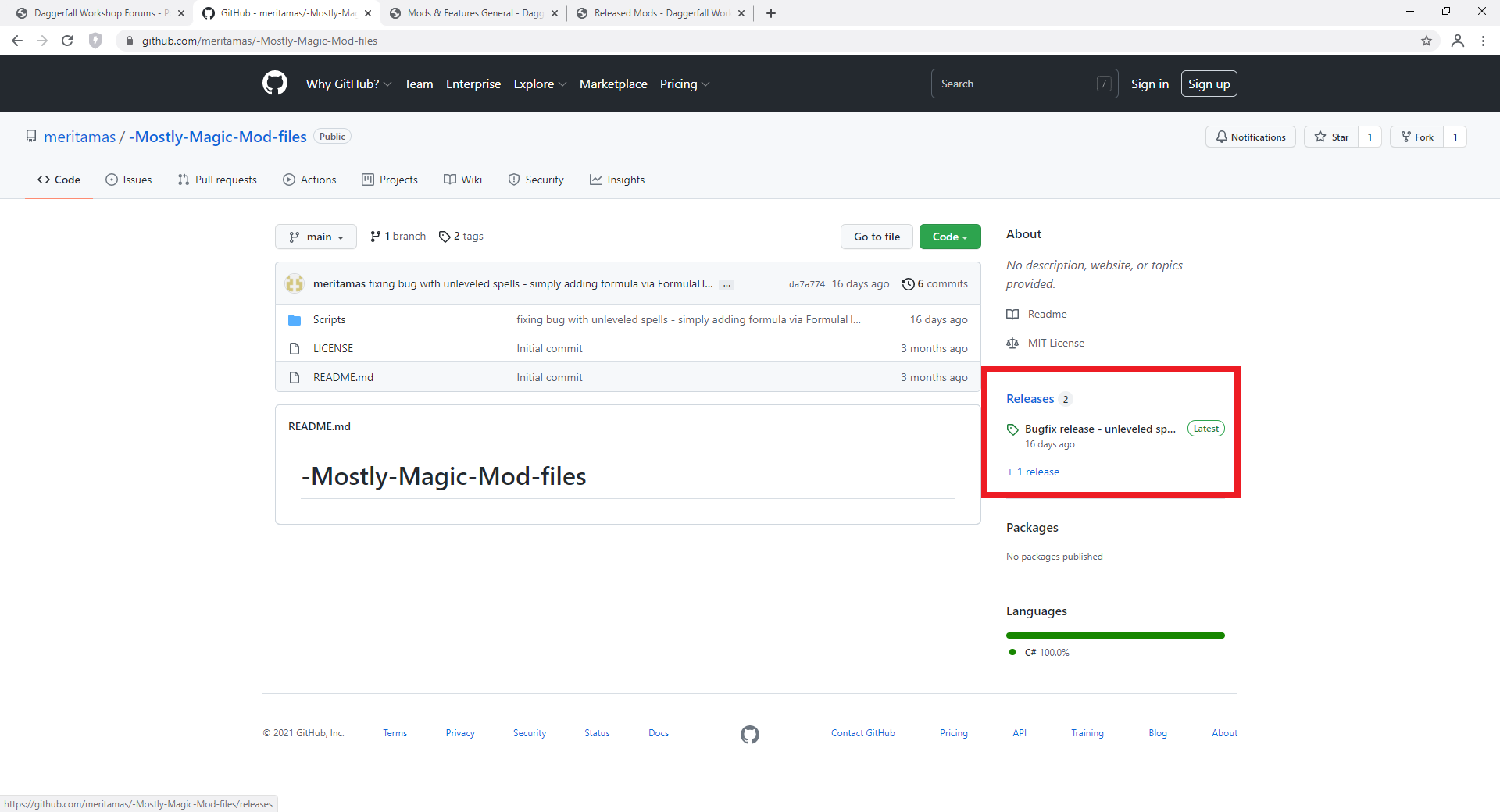This screenshot has height=812, width=1500.
Task: Click the release tag icon
Action: (x=1012, y=429)
